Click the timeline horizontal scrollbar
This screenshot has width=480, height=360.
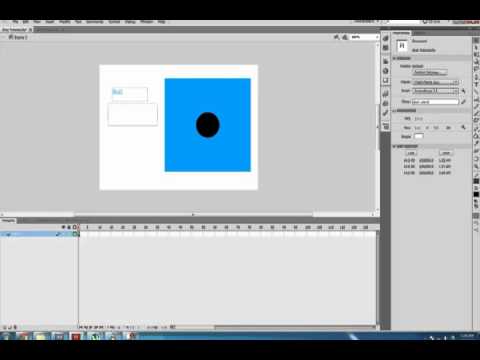[295, 327]
